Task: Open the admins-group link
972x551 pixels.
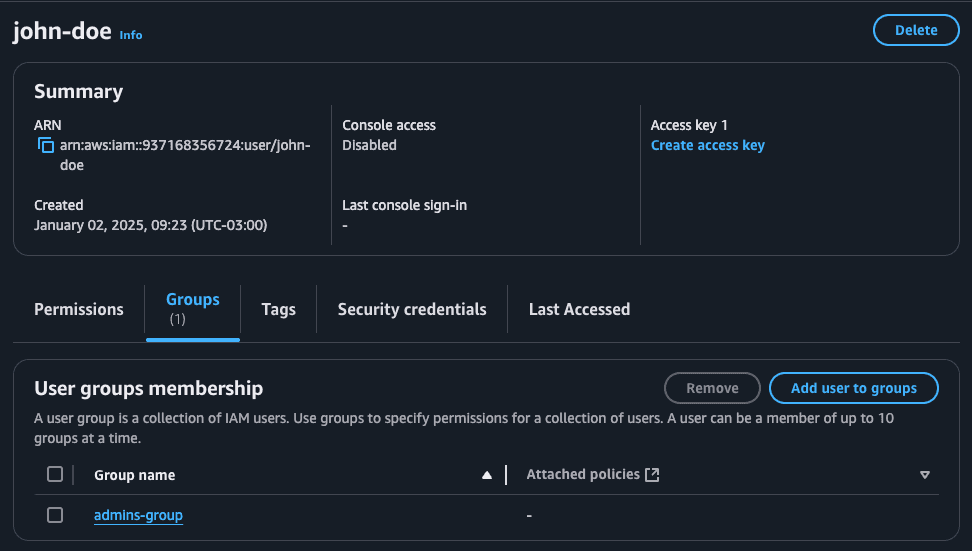Action: (138, 516)
